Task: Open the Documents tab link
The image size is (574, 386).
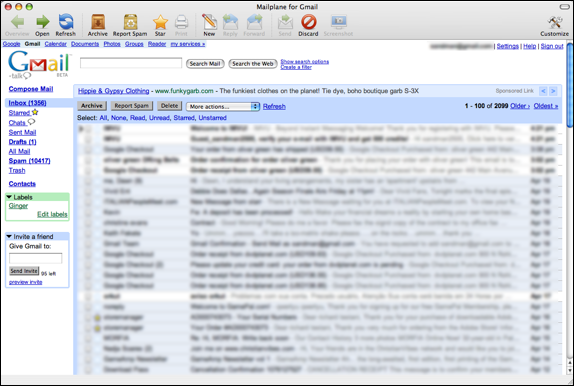Action: point(85,44)
